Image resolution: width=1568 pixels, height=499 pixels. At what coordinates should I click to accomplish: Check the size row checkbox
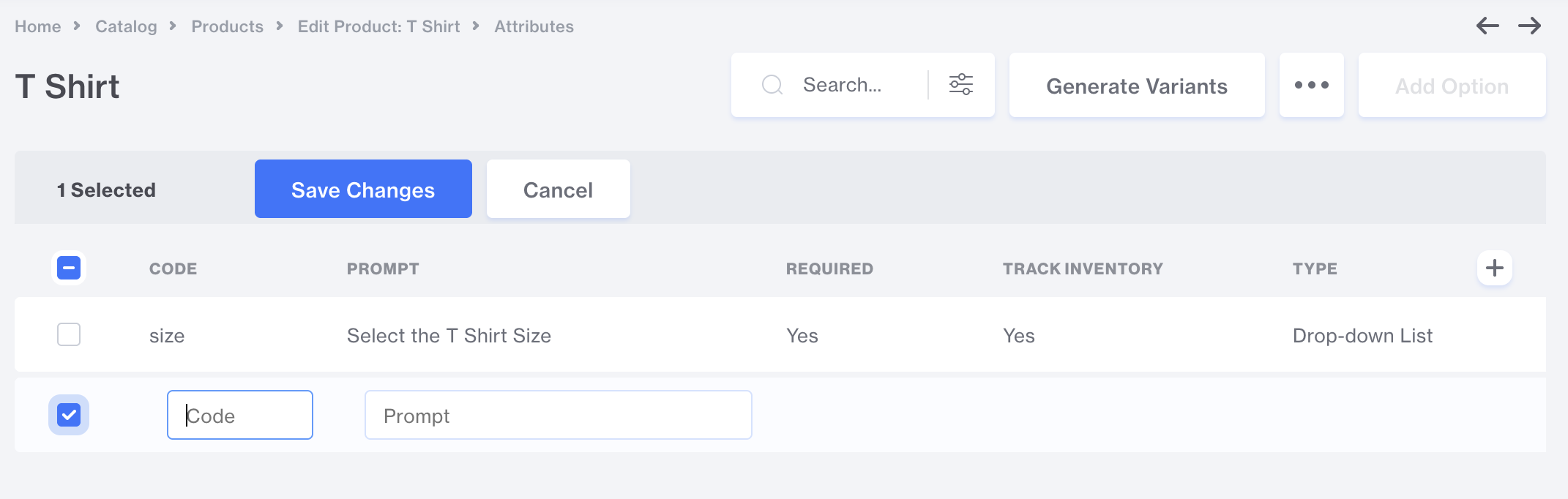pyautogui.click(x=69, y=334)
